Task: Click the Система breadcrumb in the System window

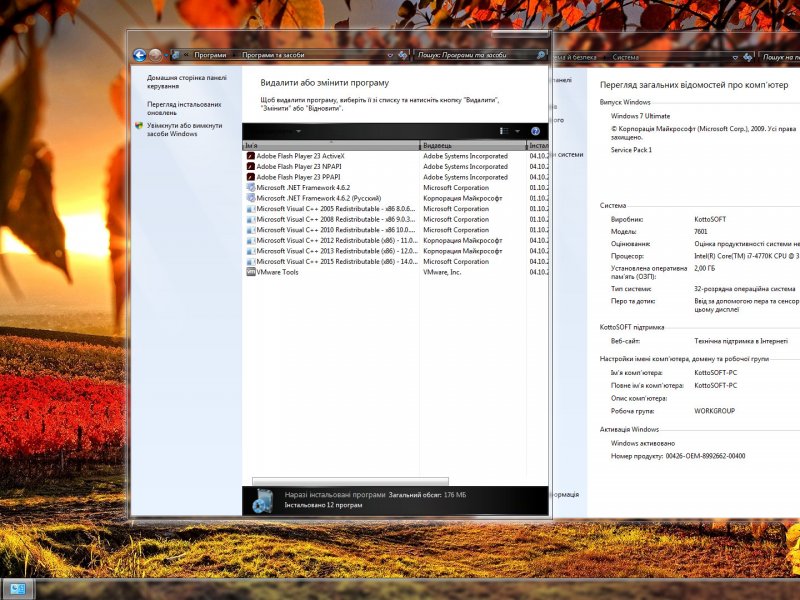Action: pos(626,57)
